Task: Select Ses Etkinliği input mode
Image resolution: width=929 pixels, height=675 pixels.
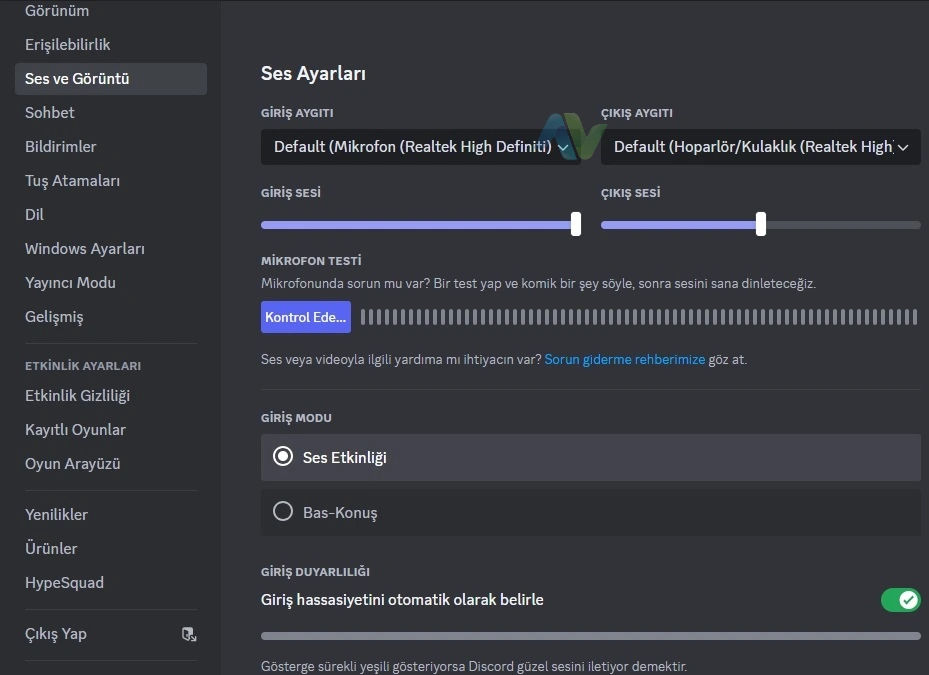Action: pos(591,458)
